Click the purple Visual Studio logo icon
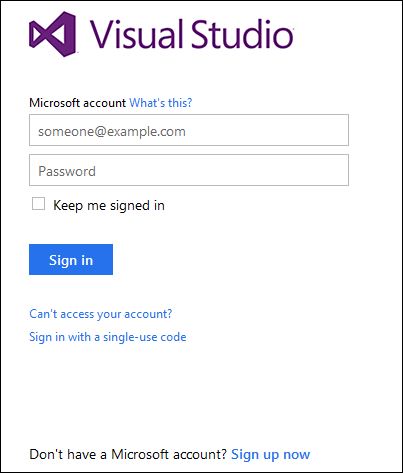The image size is (403, 473). 53,34
